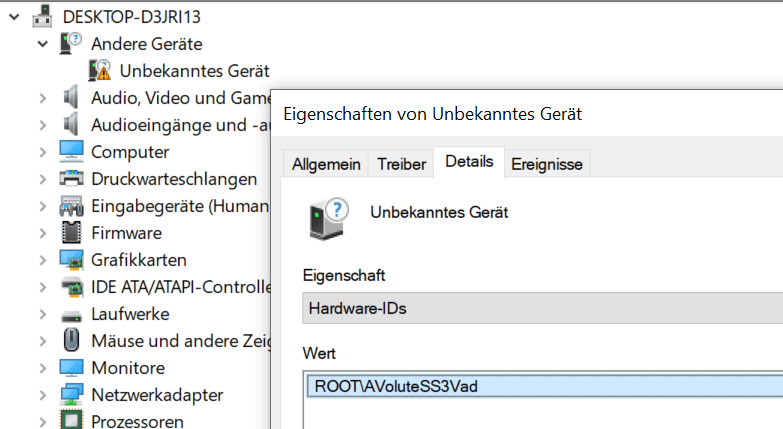Select the Details tab

coord(469,161)
